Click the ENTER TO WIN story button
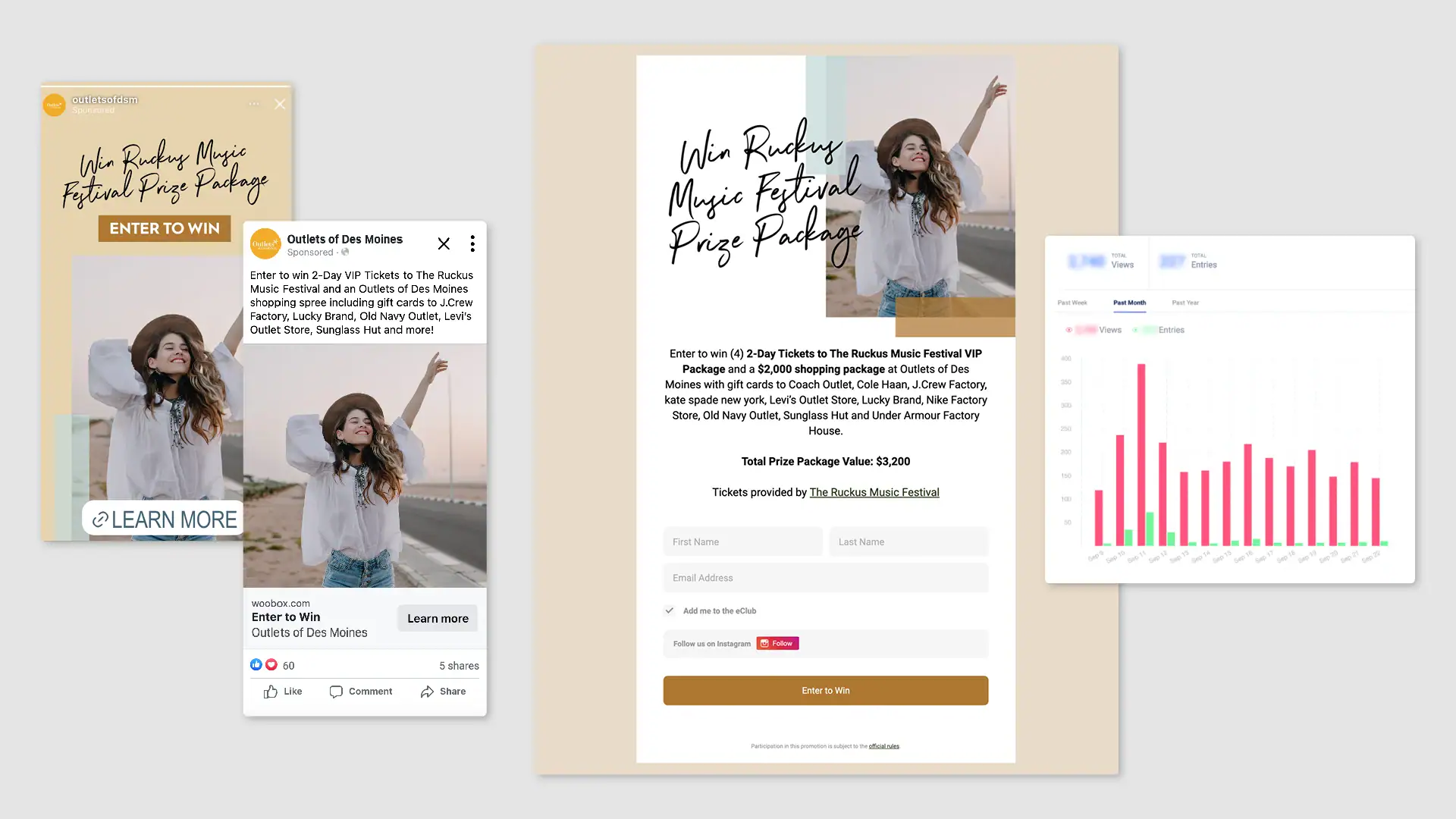Viewport: 1456px width, 819px height. pos(165,228)
